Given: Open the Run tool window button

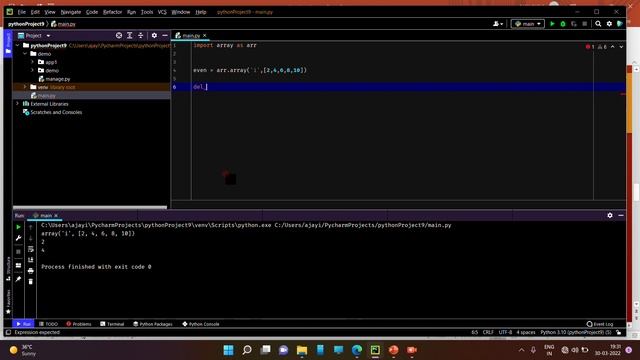Looking at the screenshot, I should [x=23, y=324].
